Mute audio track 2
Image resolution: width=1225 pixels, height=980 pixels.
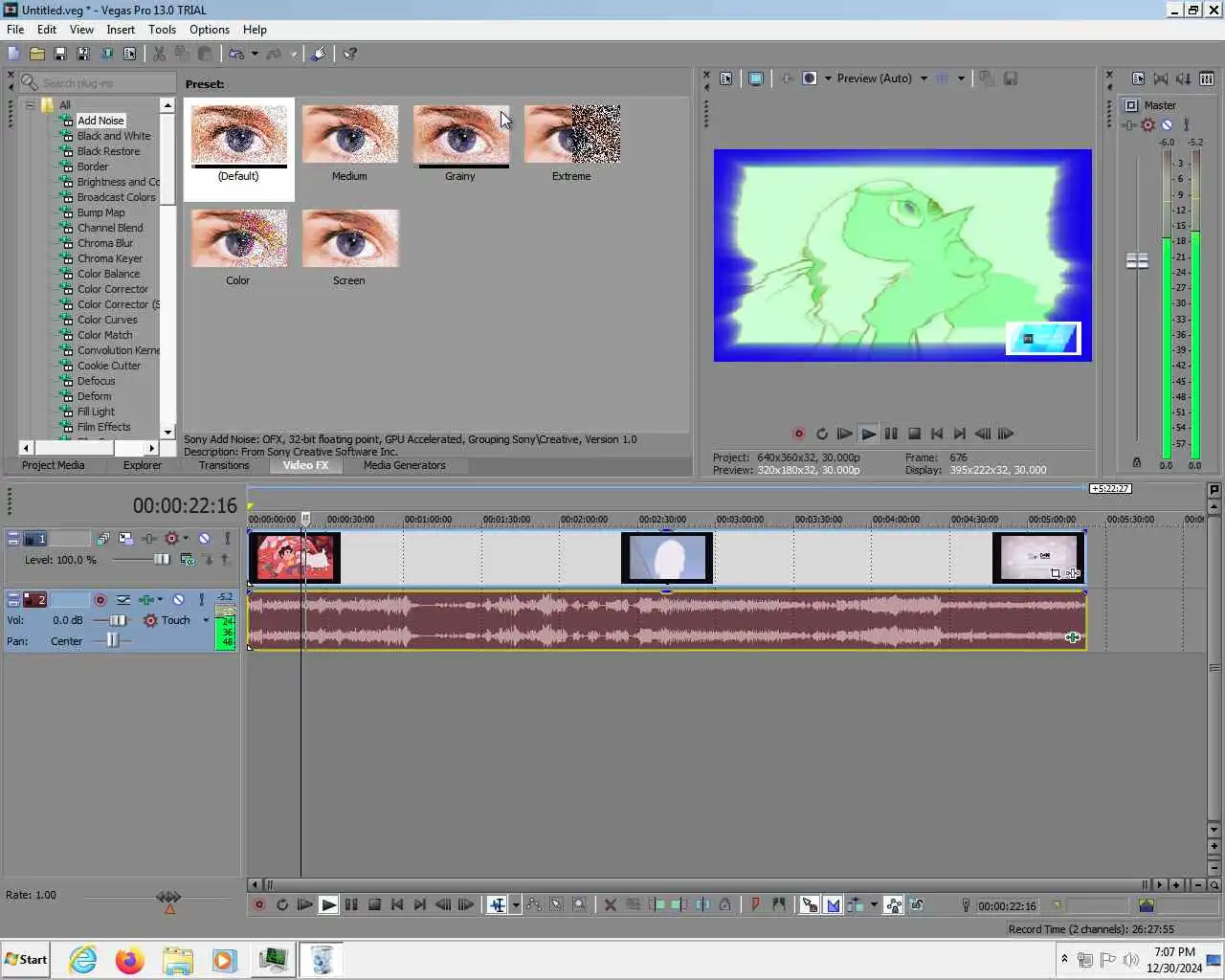tap(178, 600)
